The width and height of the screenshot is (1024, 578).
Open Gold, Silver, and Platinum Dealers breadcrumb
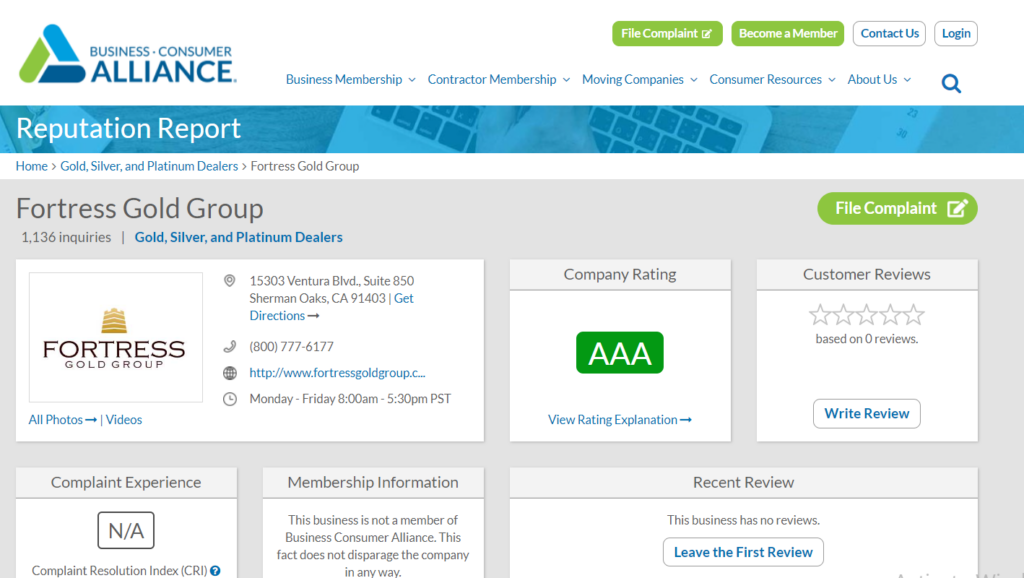pyautogui.click(x=149, y=166)
